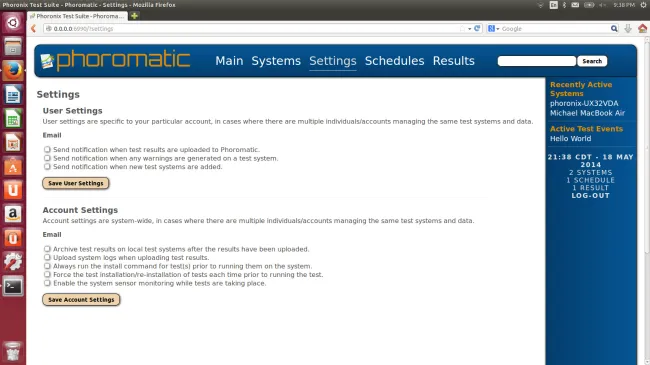Open the power session menu icon
The height and width of the screenshot is (365, 650).
pos(643,5)
